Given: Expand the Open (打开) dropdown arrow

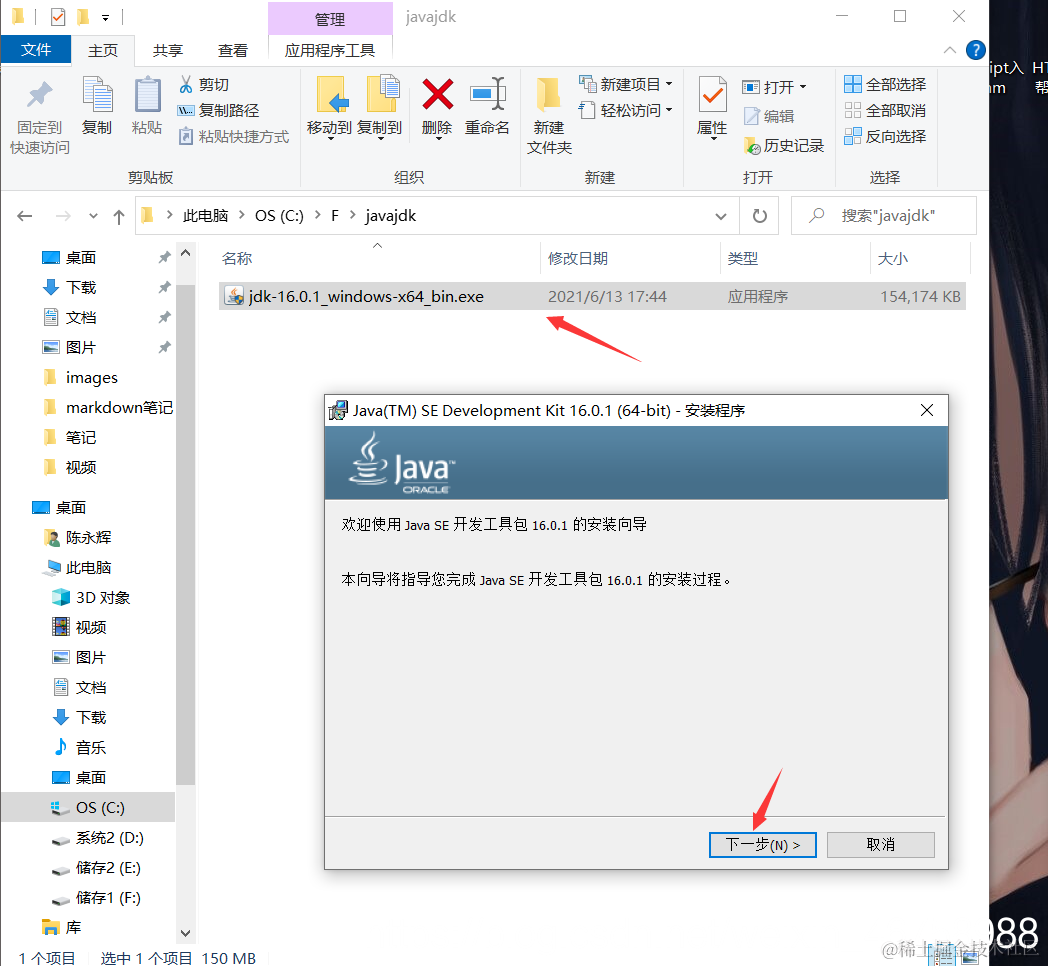Looking at the screenshot, I should click(x=803, y=87).
